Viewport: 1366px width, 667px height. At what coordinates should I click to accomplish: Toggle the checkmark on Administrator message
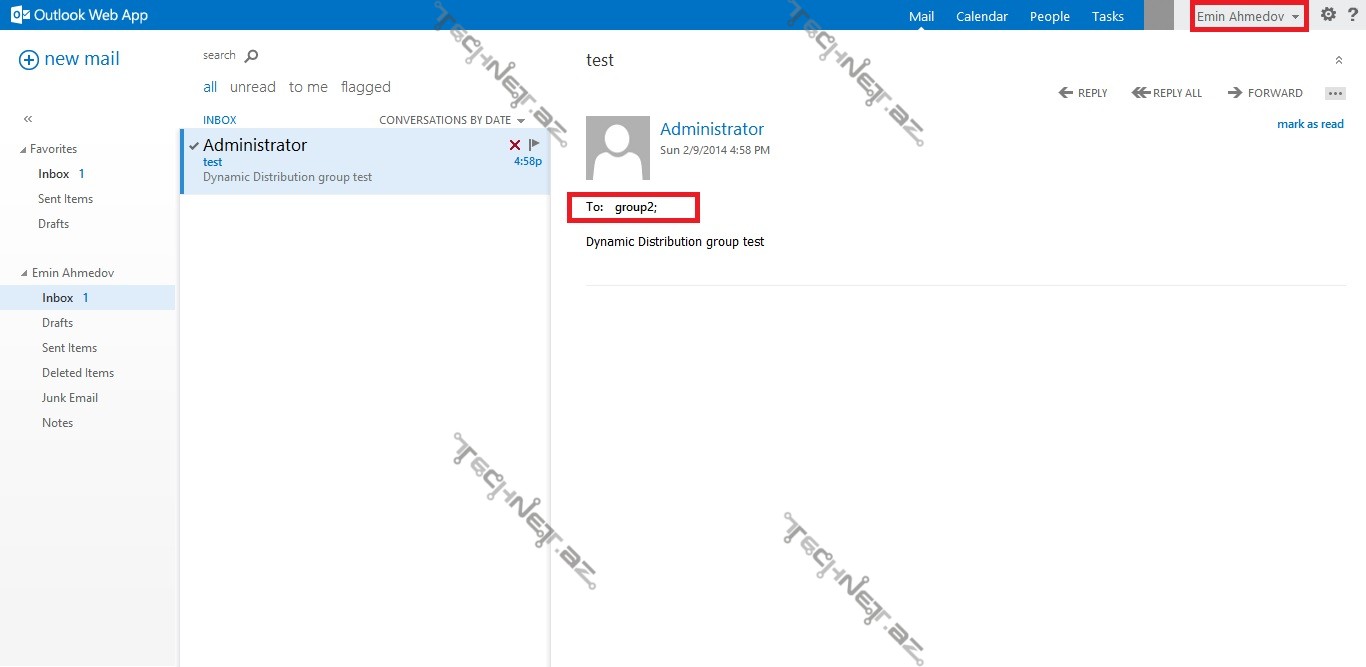[x=194, y=146]
